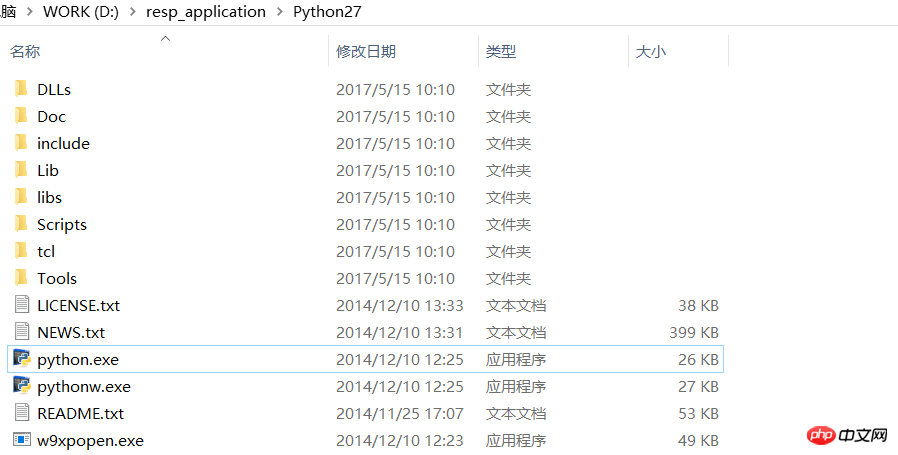Select the Doc folder icon
Image resolution: width=898 pixels, height=455 pixels.
point(21,116)
